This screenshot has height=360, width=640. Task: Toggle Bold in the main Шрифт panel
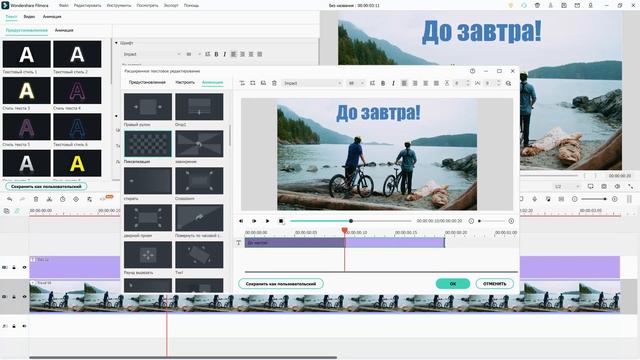[216, 54]
